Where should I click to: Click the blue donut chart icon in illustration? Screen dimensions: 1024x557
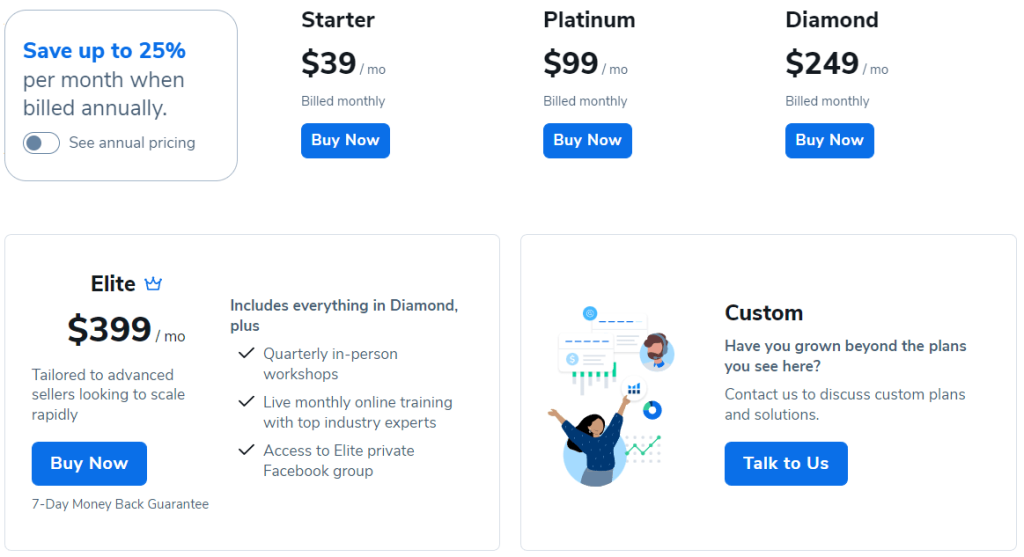coord(652,410)
